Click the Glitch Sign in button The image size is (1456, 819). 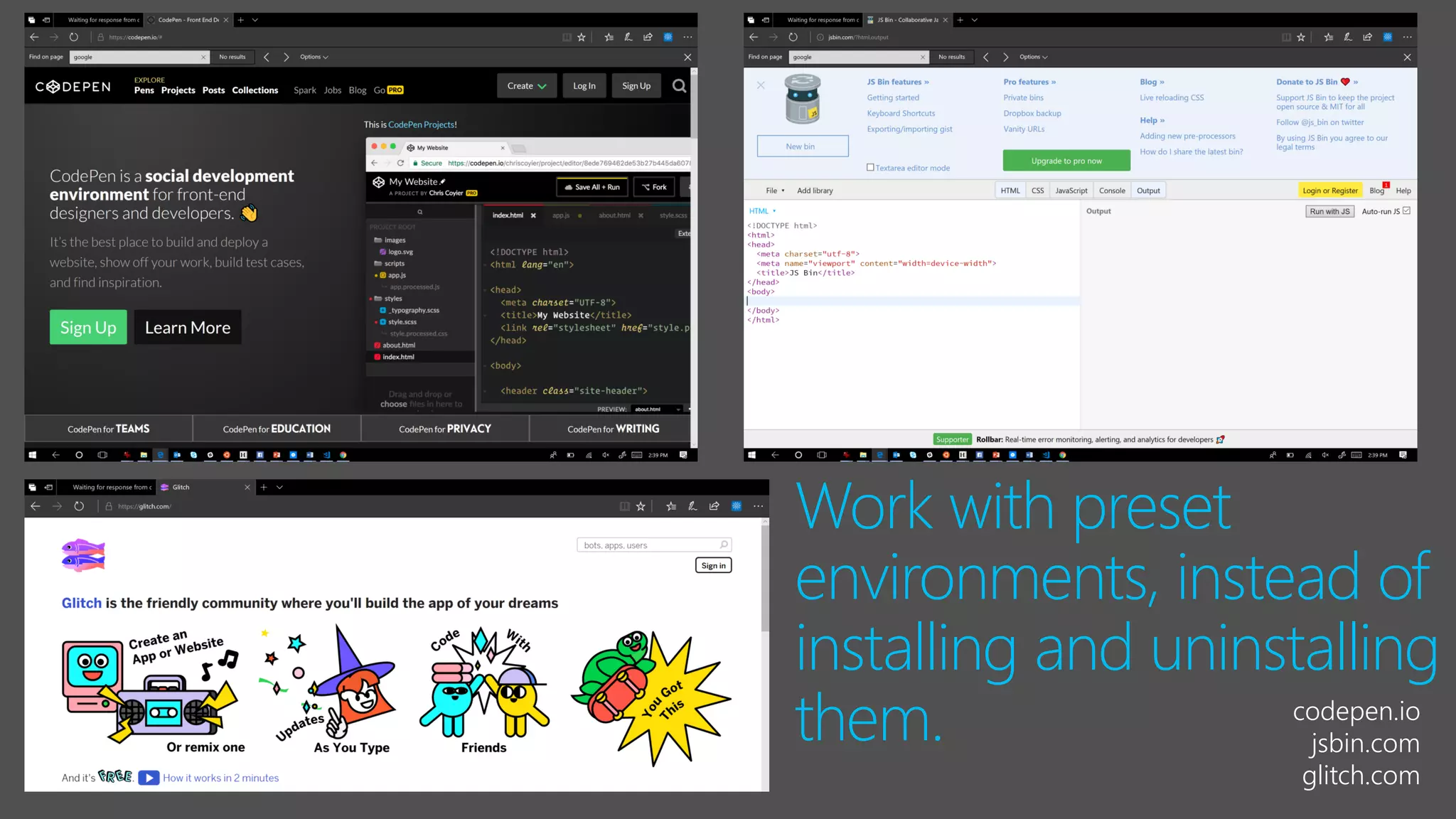pos(713,565)
